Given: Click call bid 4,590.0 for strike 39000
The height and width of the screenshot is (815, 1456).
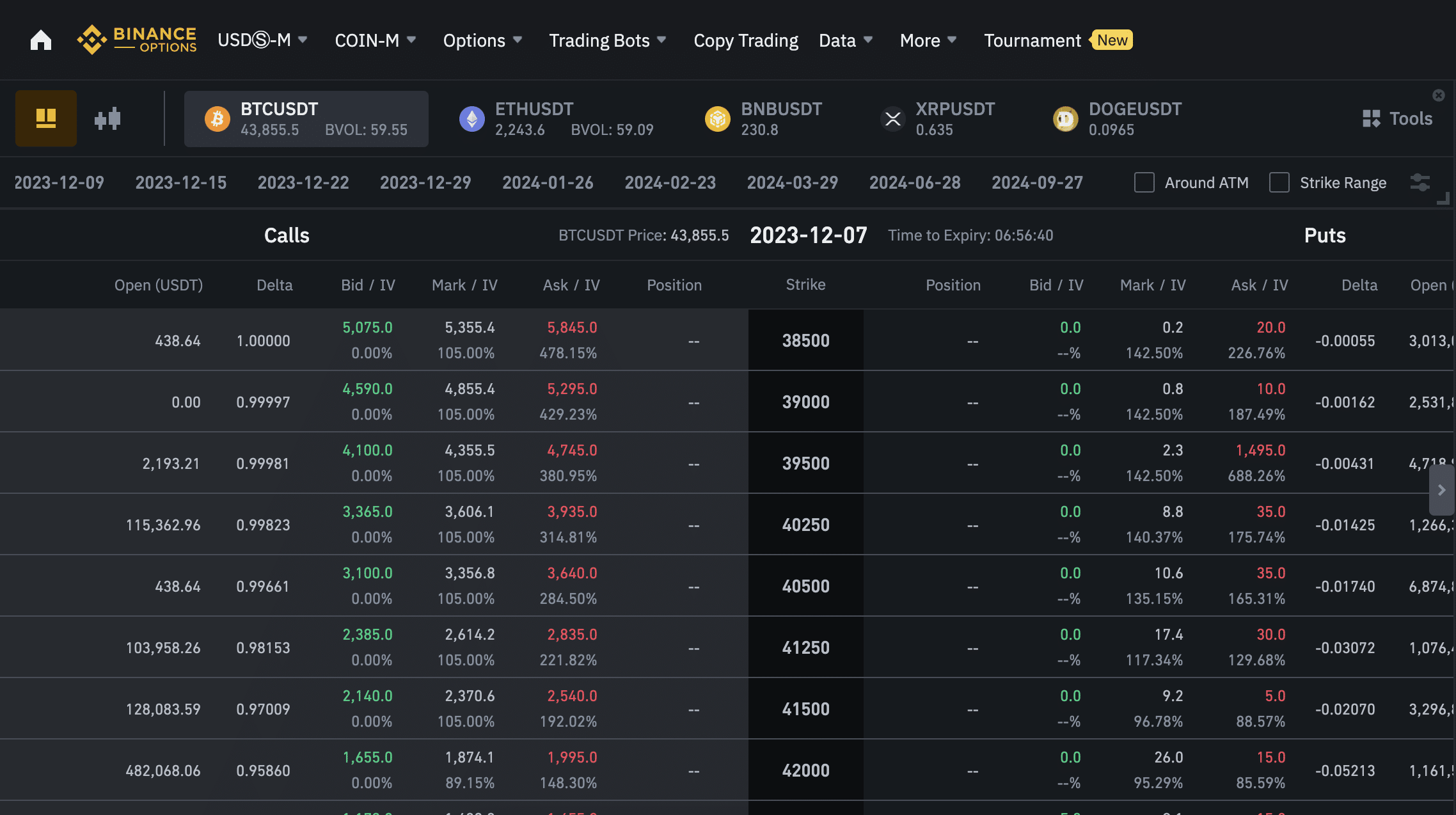Looking at the screenshot, I should 367,389.
